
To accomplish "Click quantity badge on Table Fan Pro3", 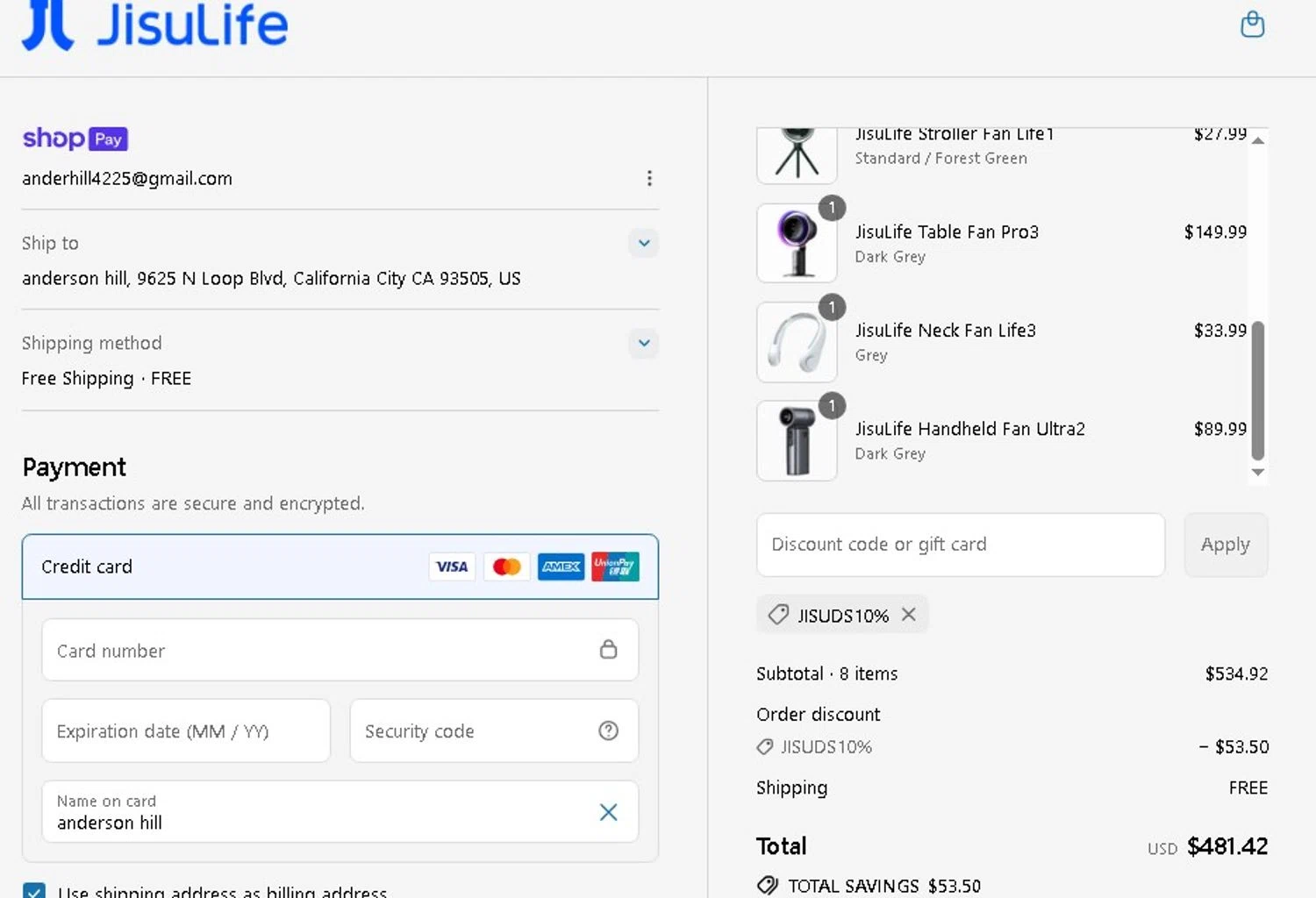I will [832, 208].
